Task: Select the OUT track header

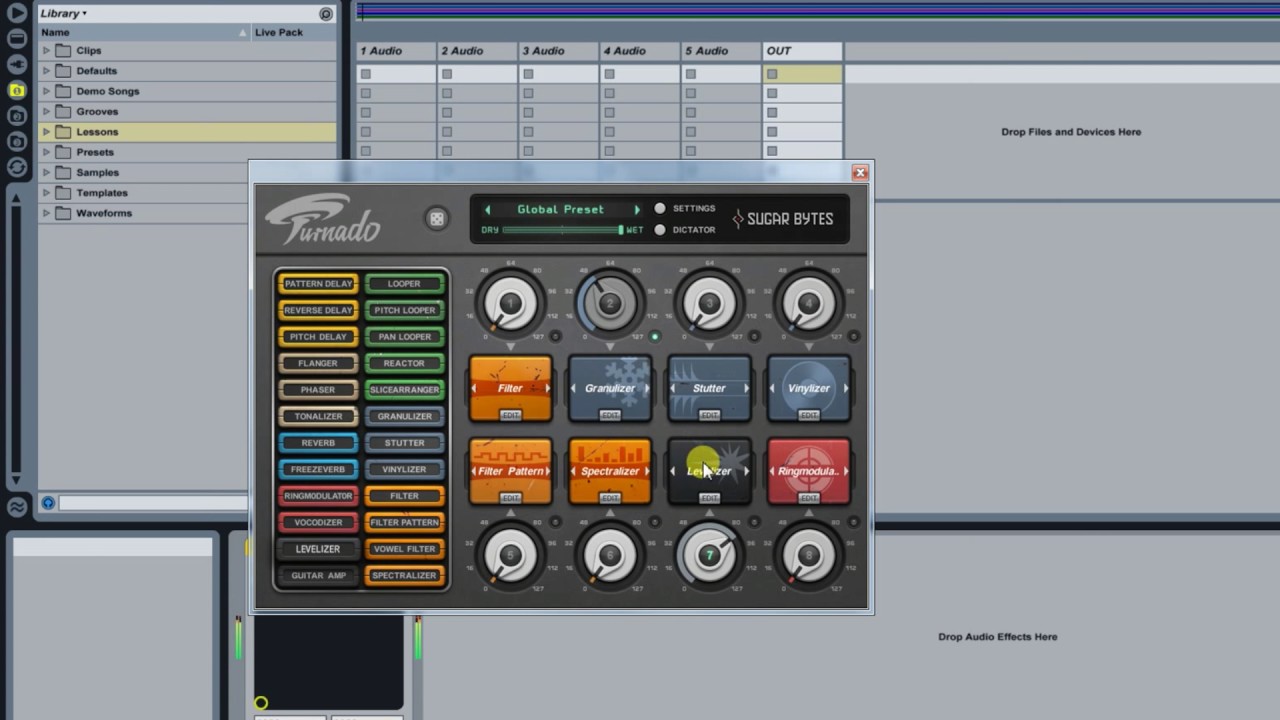Action: (802, 51)
